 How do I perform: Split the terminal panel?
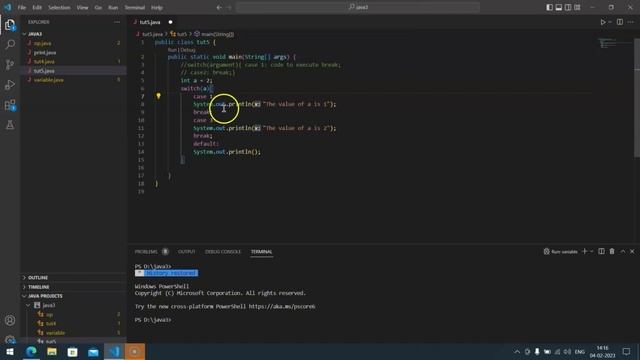pyautogui.click(x=601, y=251)
